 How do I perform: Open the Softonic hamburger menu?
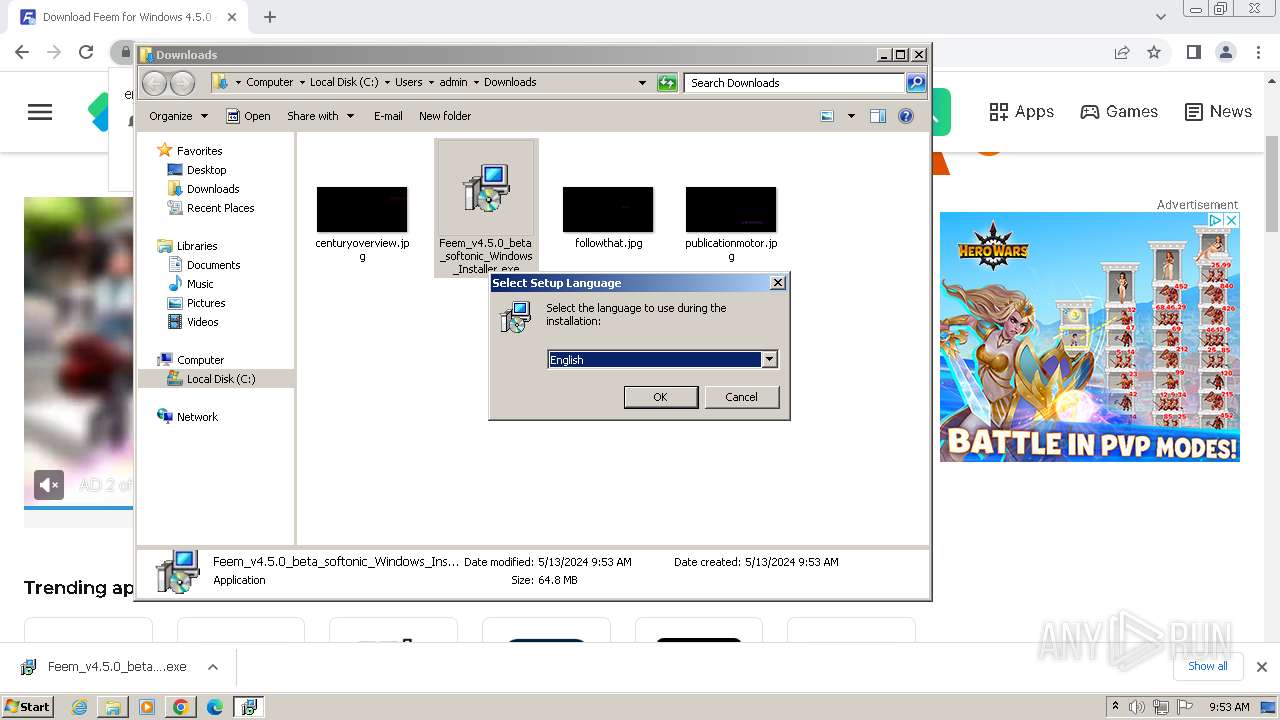click(x=40, y=112)
